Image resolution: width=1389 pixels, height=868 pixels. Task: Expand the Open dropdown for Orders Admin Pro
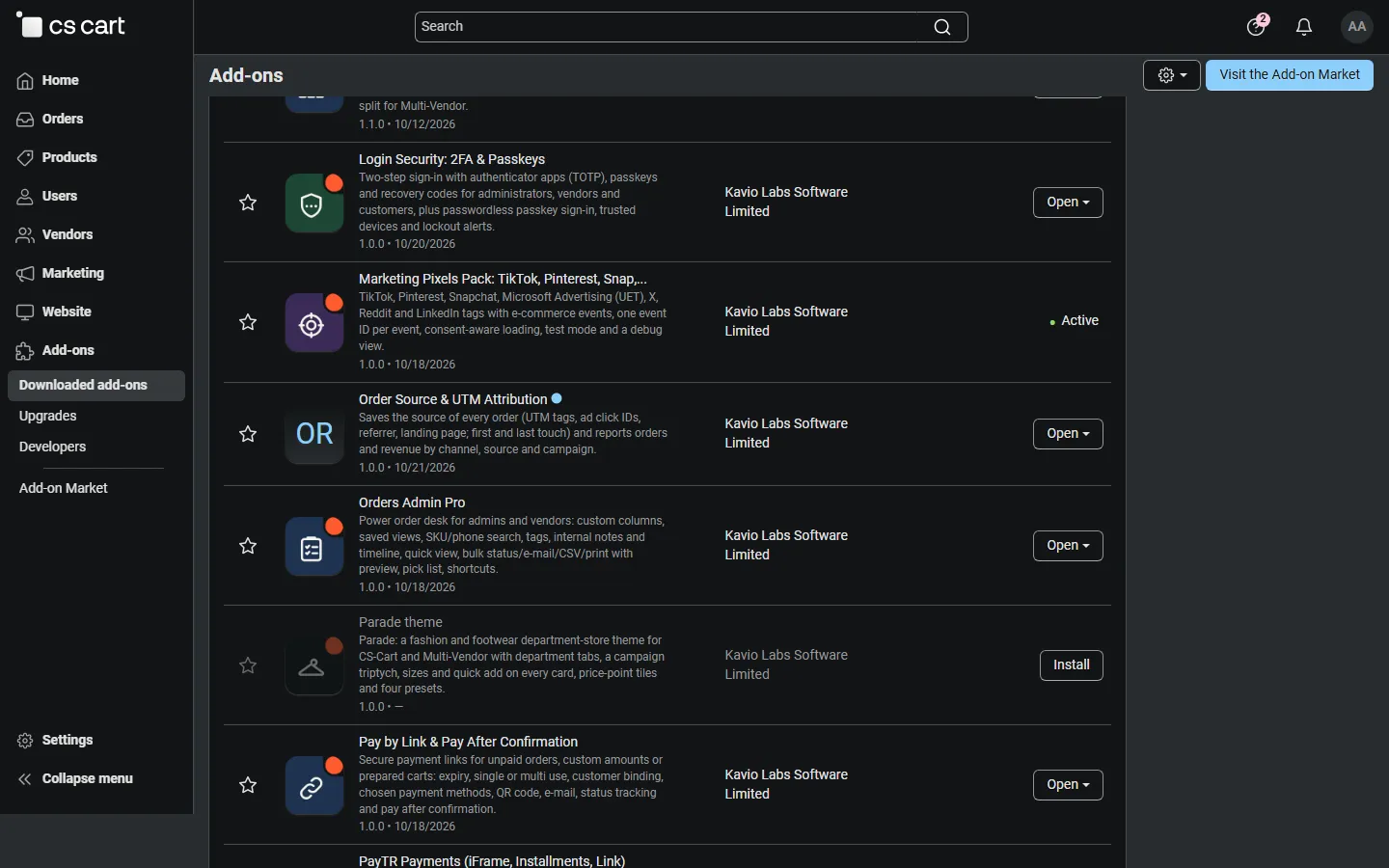[x=1068, y=546]
